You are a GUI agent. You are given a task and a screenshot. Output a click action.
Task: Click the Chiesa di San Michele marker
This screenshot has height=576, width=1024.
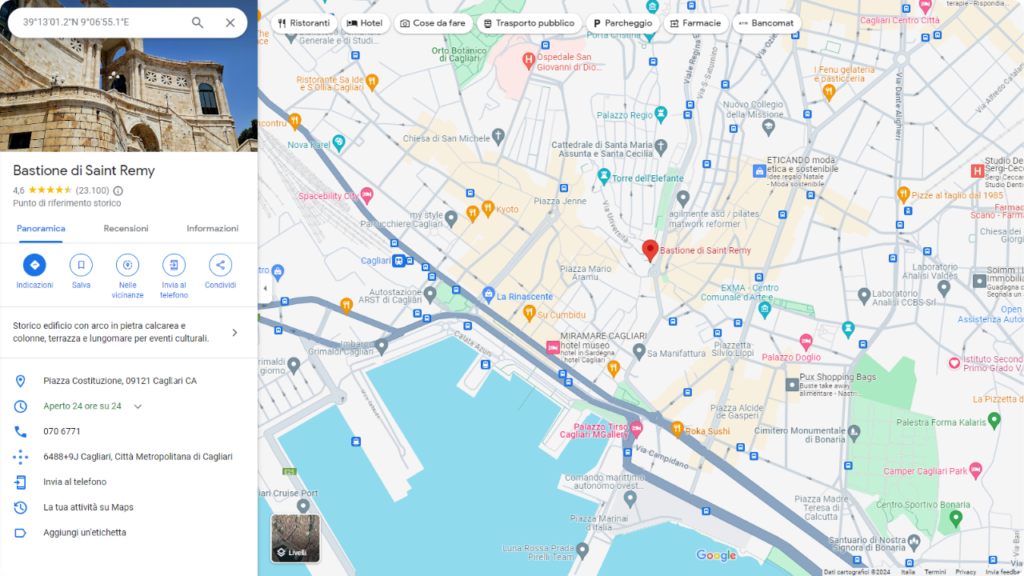pyautogui.click(x=498, y=136)
